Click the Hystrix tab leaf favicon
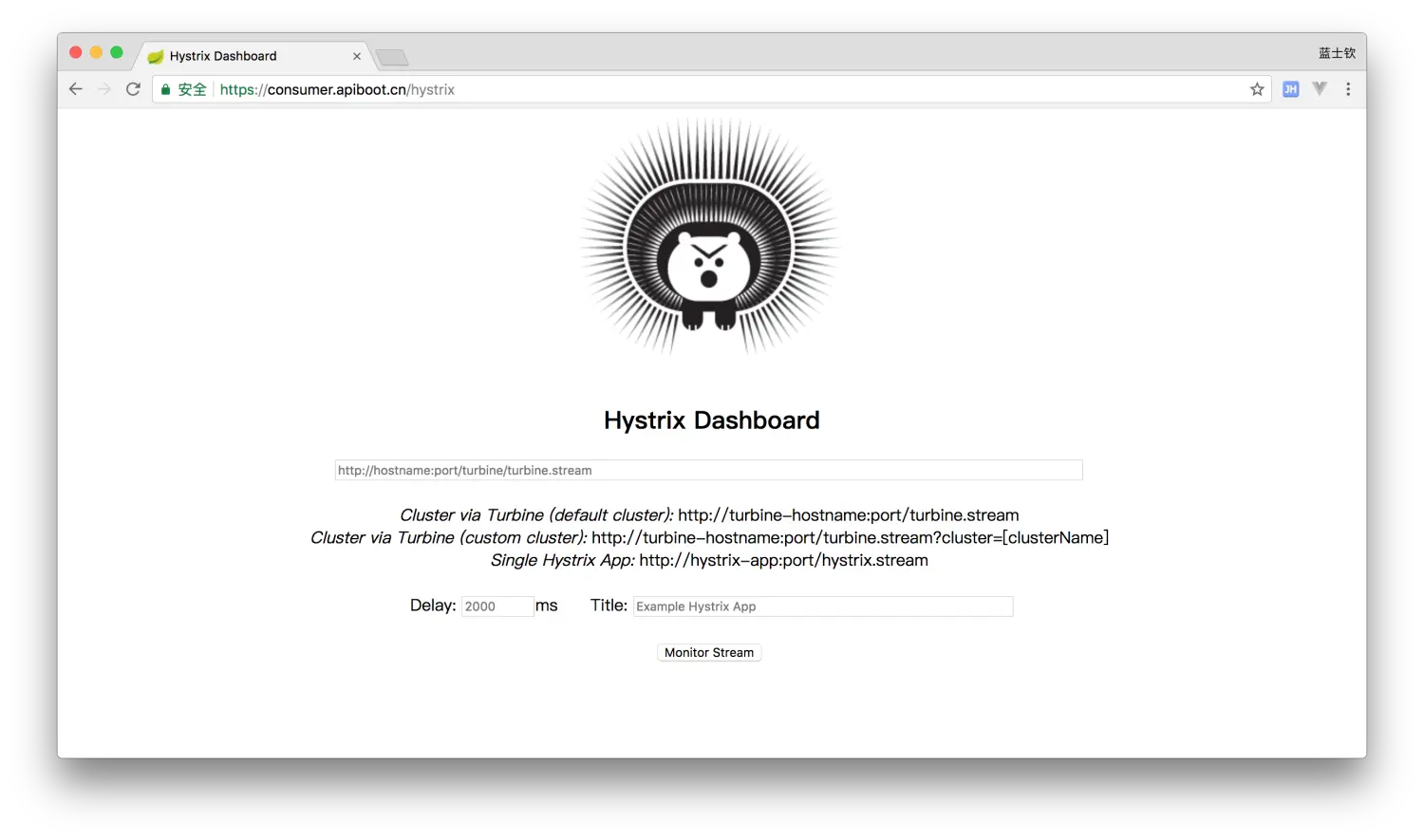Viewport: 1424px width, 840px height. tap(156, 57)
